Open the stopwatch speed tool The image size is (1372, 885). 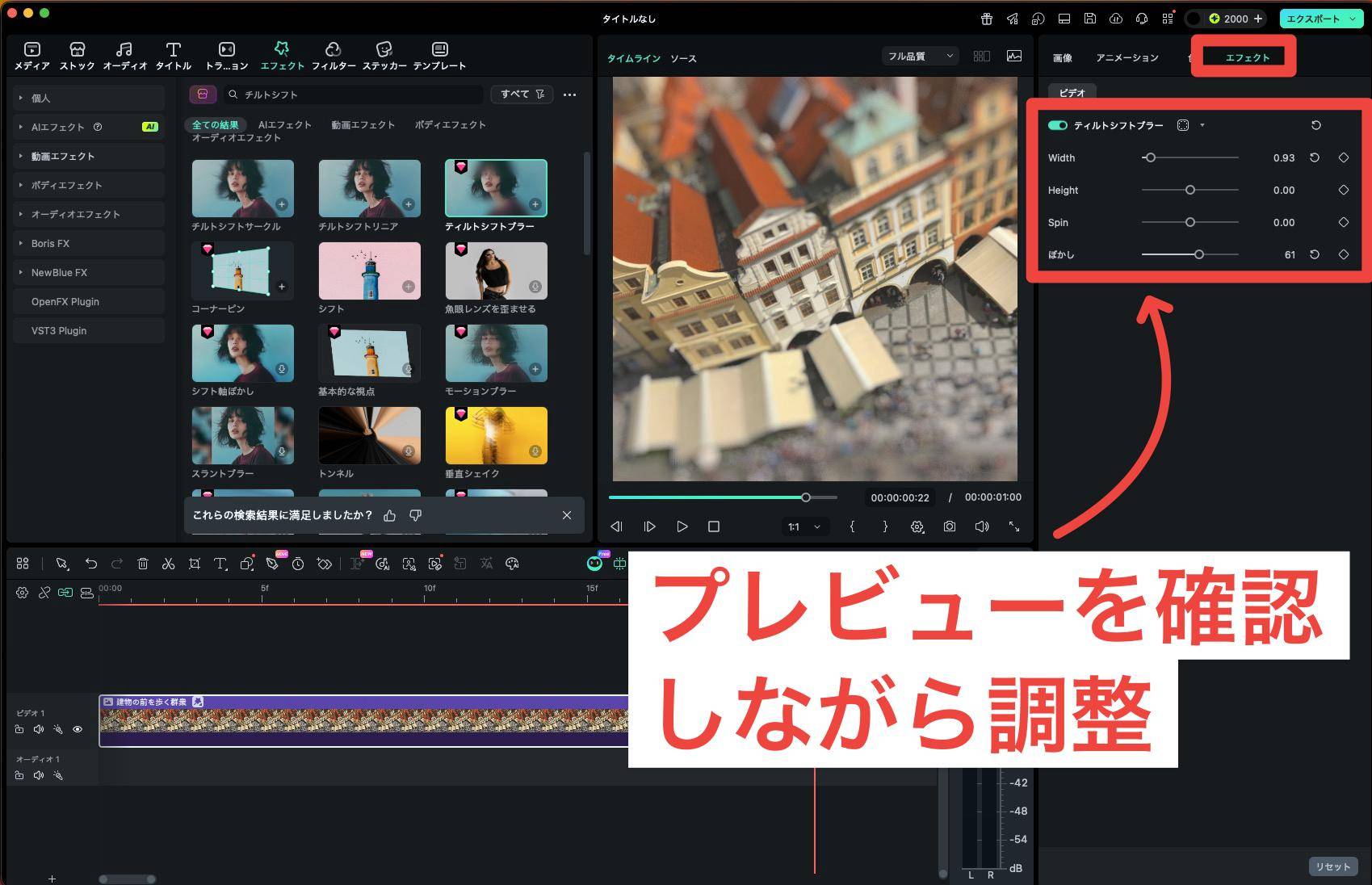(x=298, y=564)
